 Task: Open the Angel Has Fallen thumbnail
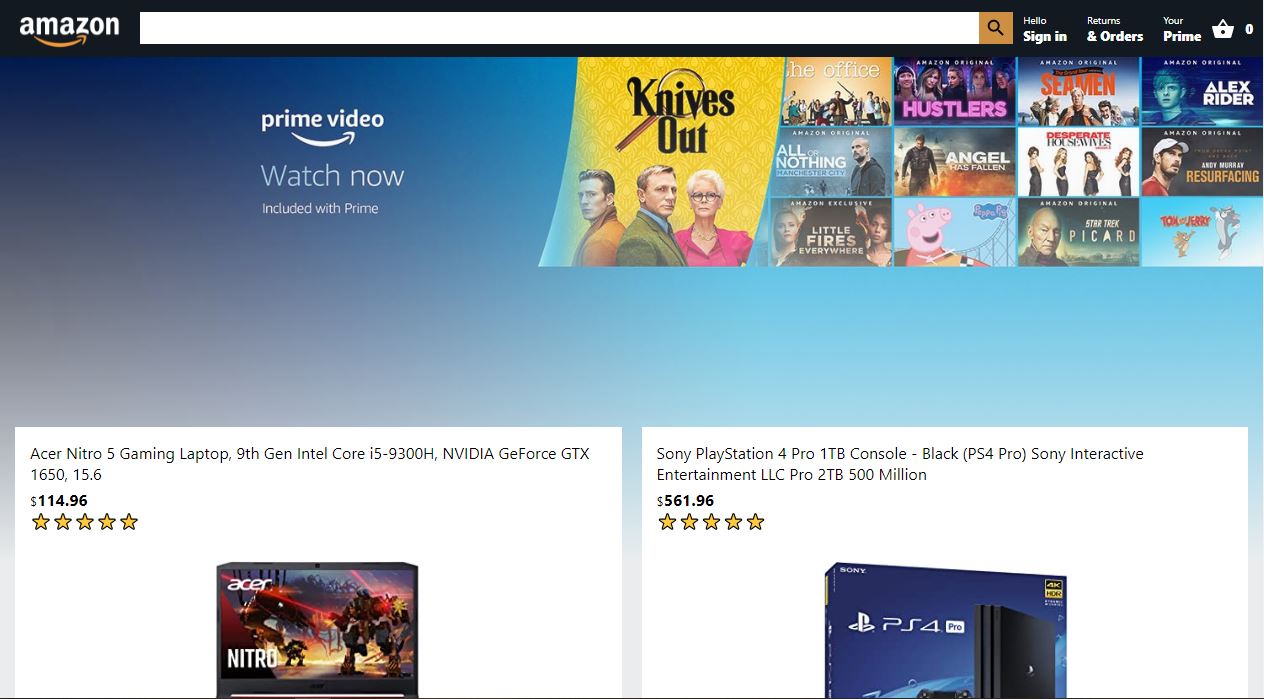click(x=954, y=162)
